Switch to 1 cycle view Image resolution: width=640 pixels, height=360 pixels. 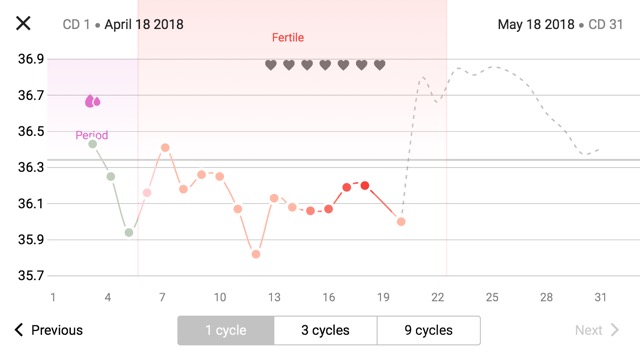(x=226, y=330)
